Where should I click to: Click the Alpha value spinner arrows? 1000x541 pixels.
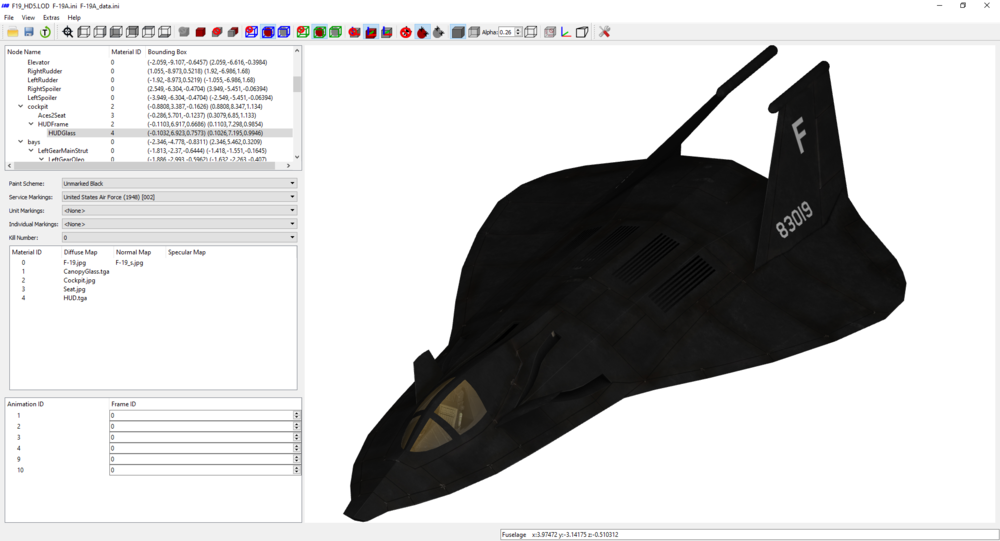pyautogui.click(x=518, y=32)
